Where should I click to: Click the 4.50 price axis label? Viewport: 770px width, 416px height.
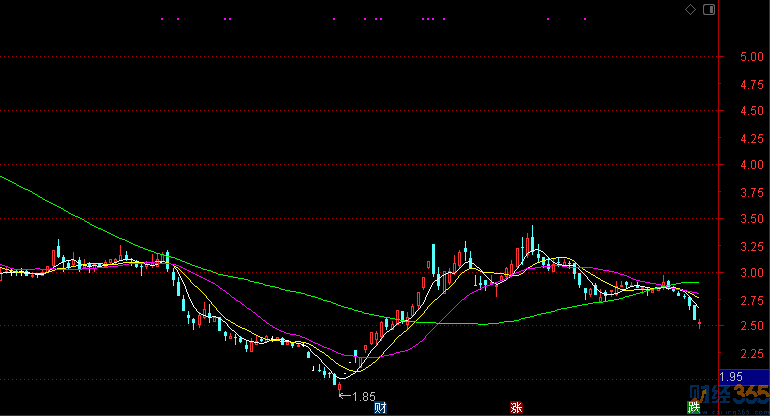752,111
